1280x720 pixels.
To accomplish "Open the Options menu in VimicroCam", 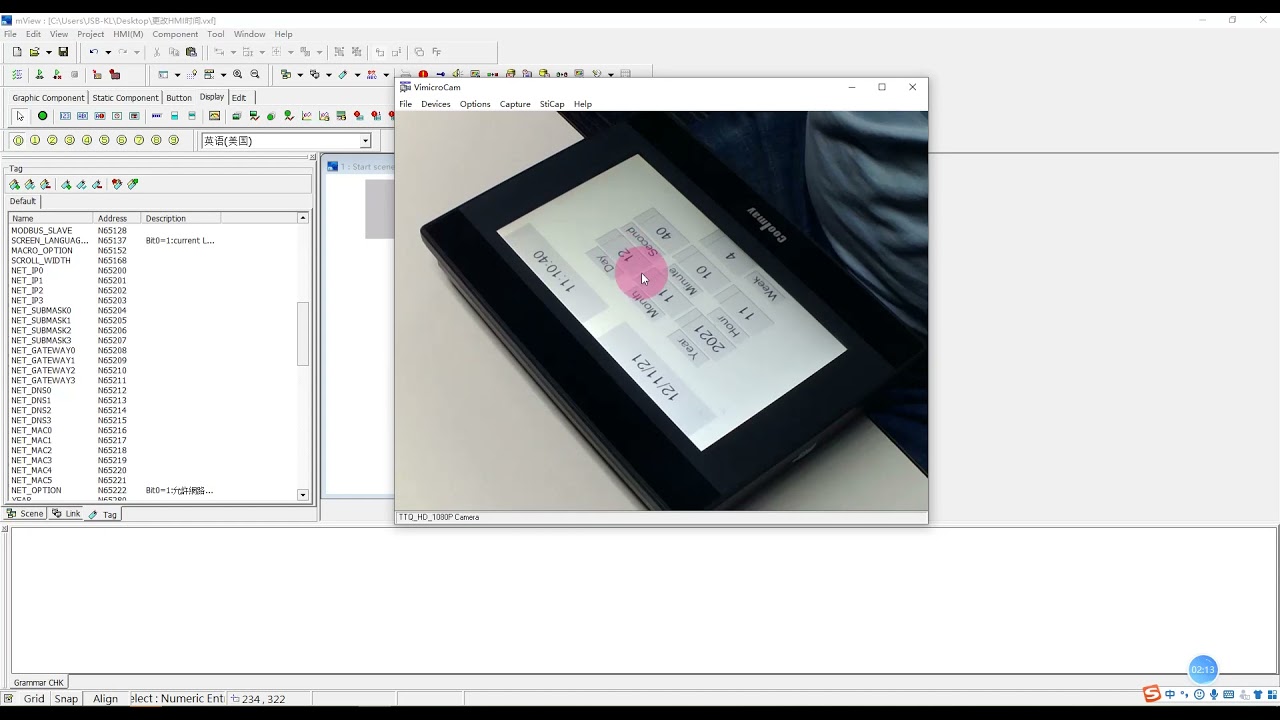I will 475,104.
